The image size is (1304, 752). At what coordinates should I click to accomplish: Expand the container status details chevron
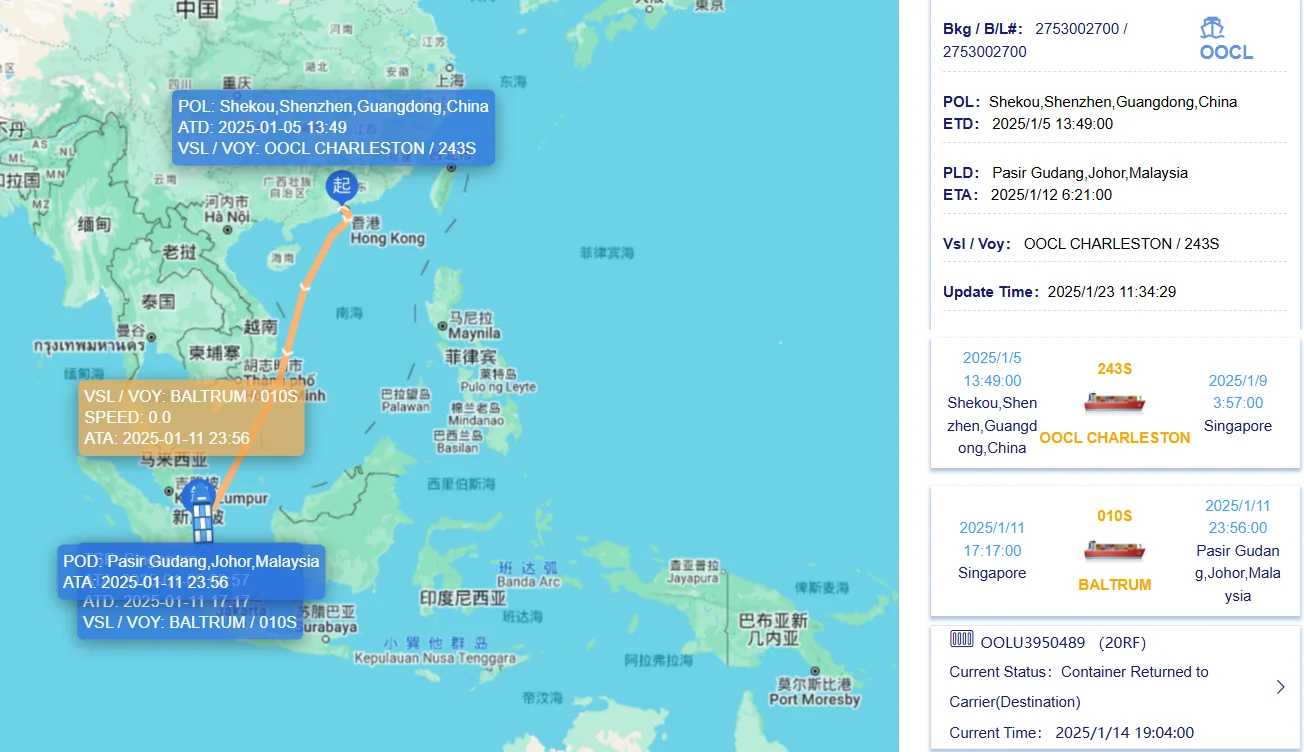tap(1281, 687)
